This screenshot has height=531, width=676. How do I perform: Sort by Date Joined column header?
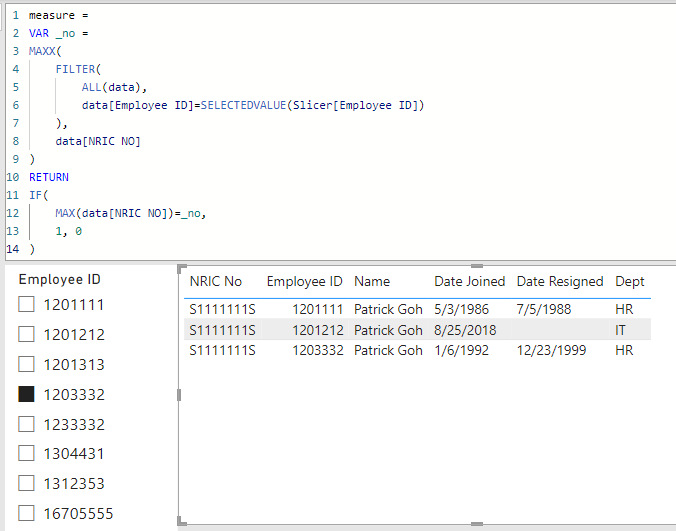(x=469, y=281)
